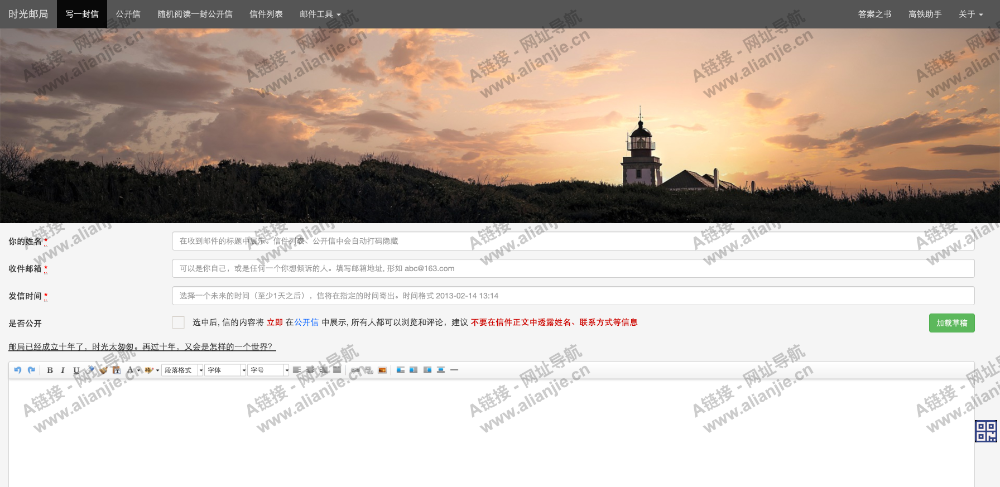Click the Redo icon in editor toolbar

click(x=31, y=370)
